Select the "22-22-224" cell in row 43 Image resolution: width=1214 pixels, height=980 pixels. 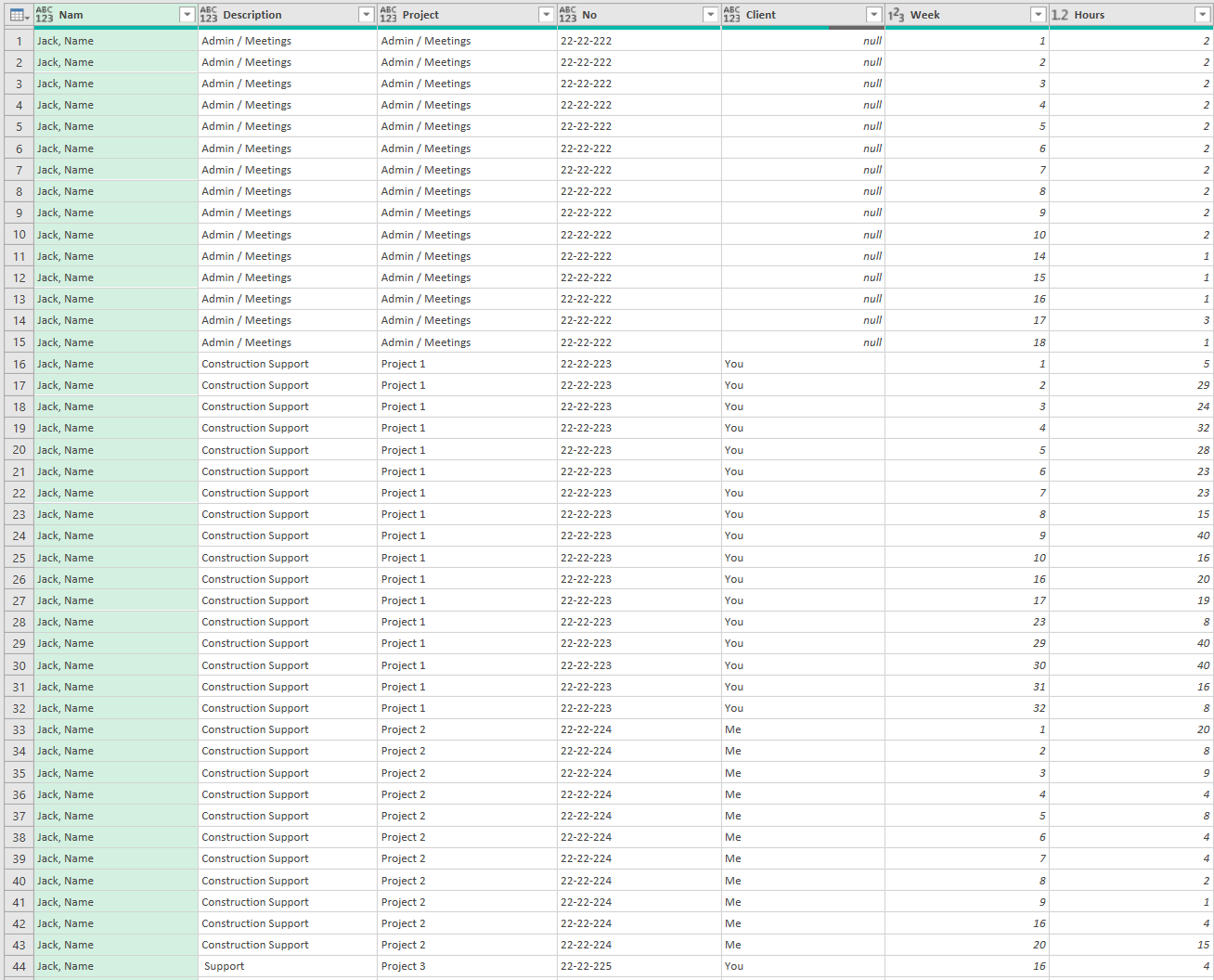point(639,945)
